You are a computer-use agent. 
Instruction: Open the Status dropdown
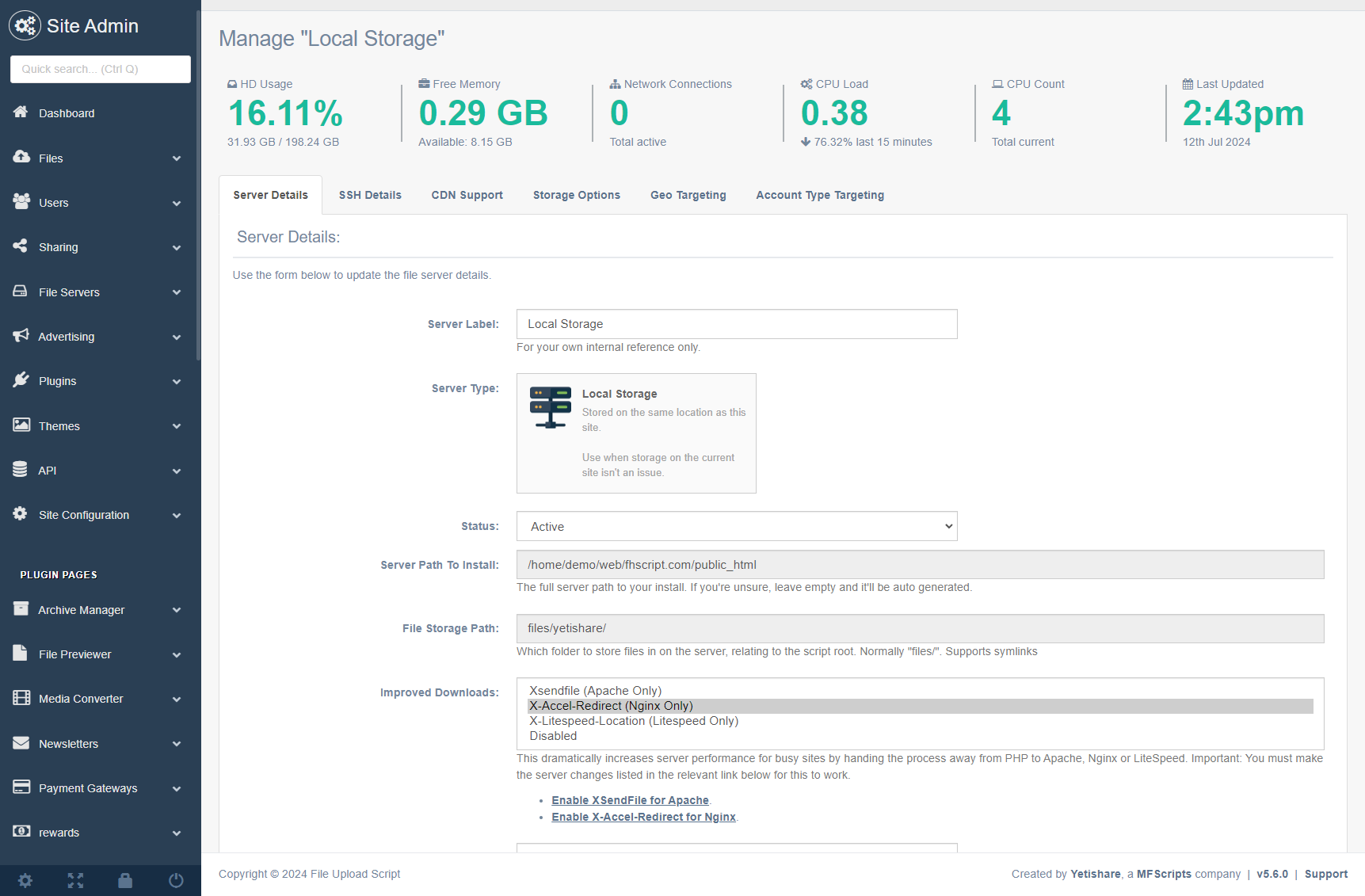736,526
